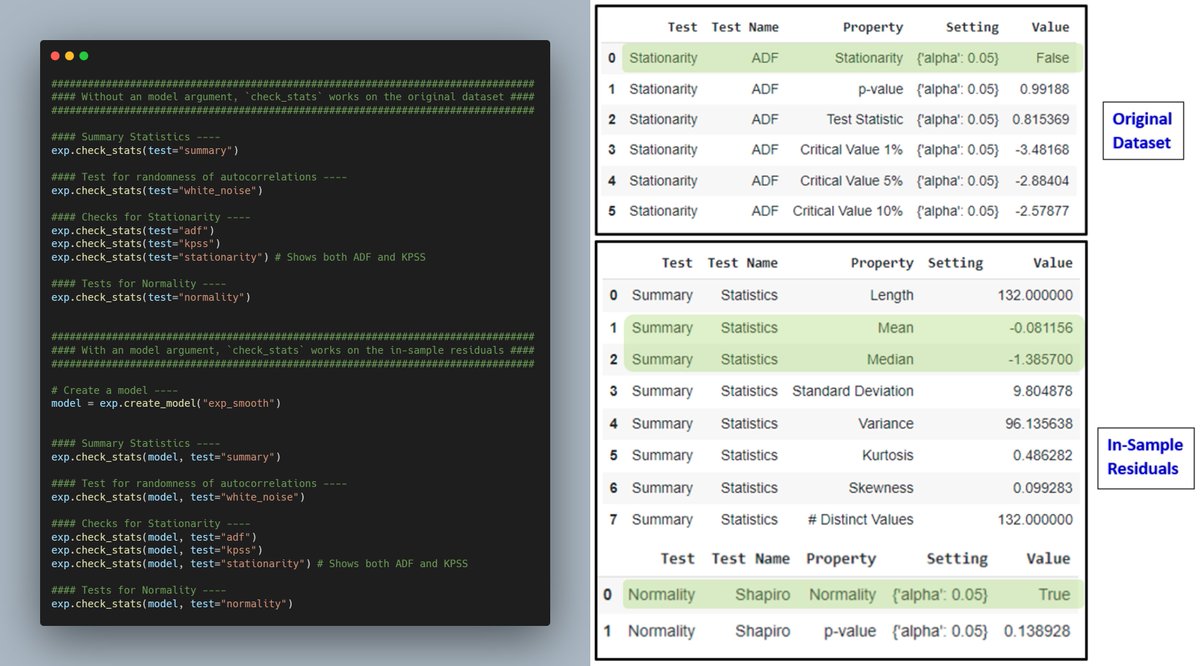Image resolution: width=1200 pixels, height=666 pixels.
Task: Click the ADF Stationarity value "False"
Action: tap(1052, 58)
